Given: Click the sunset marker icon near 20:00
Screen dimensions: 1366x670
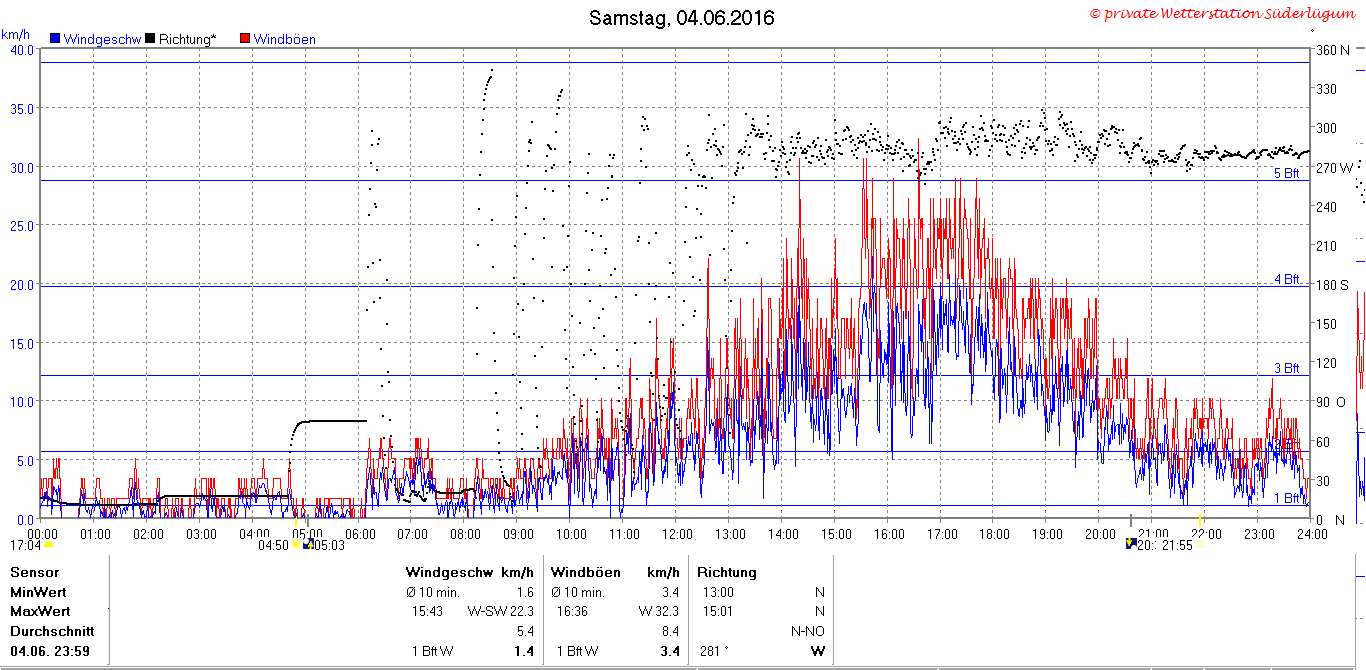Looking at the screenshot, I should tap(1131, 544).
